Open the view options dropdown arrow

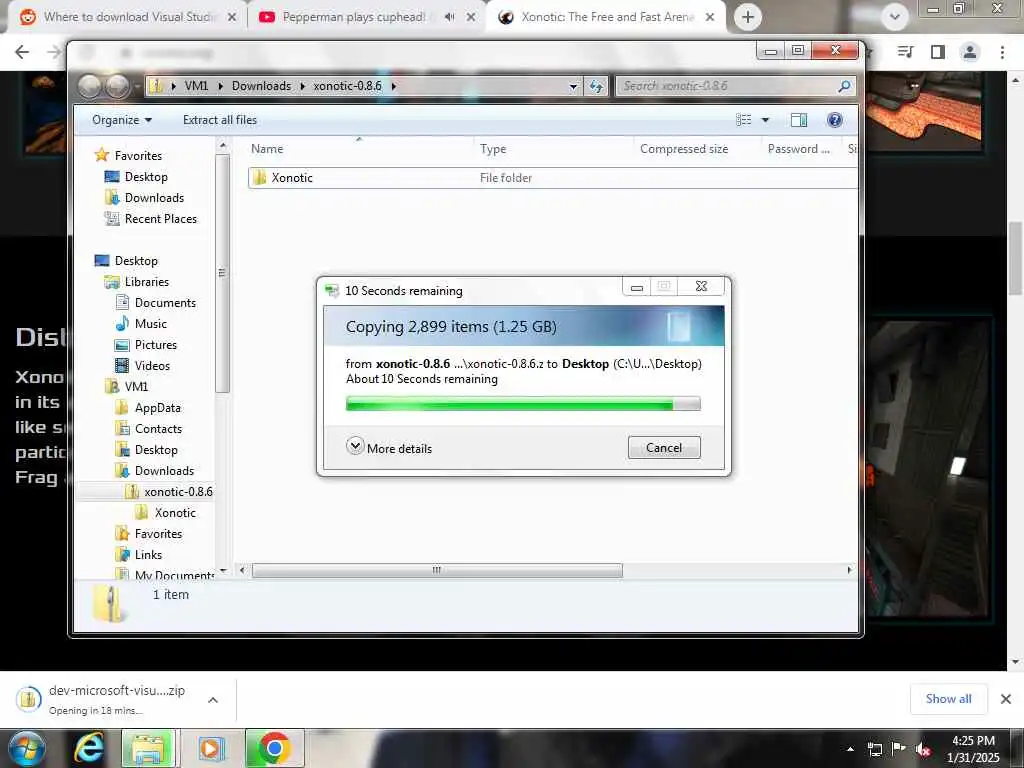765,120
